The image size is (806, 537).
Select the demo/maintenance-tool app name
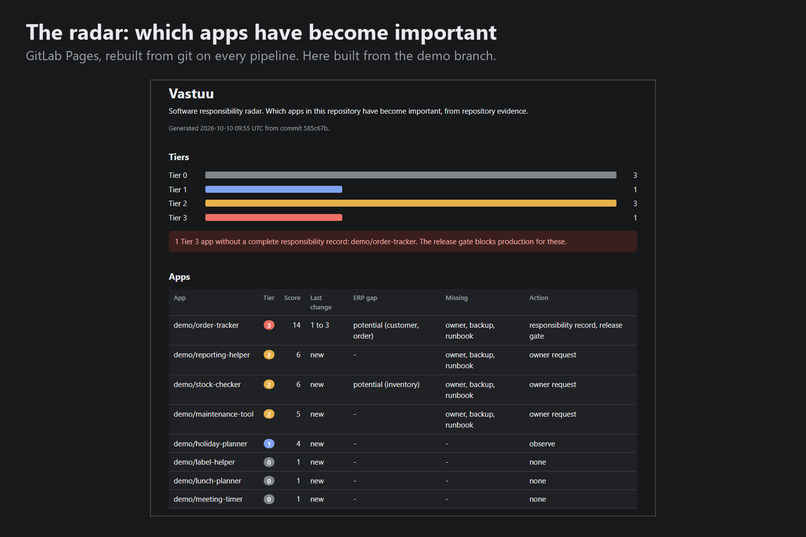(x=213, y=414)
